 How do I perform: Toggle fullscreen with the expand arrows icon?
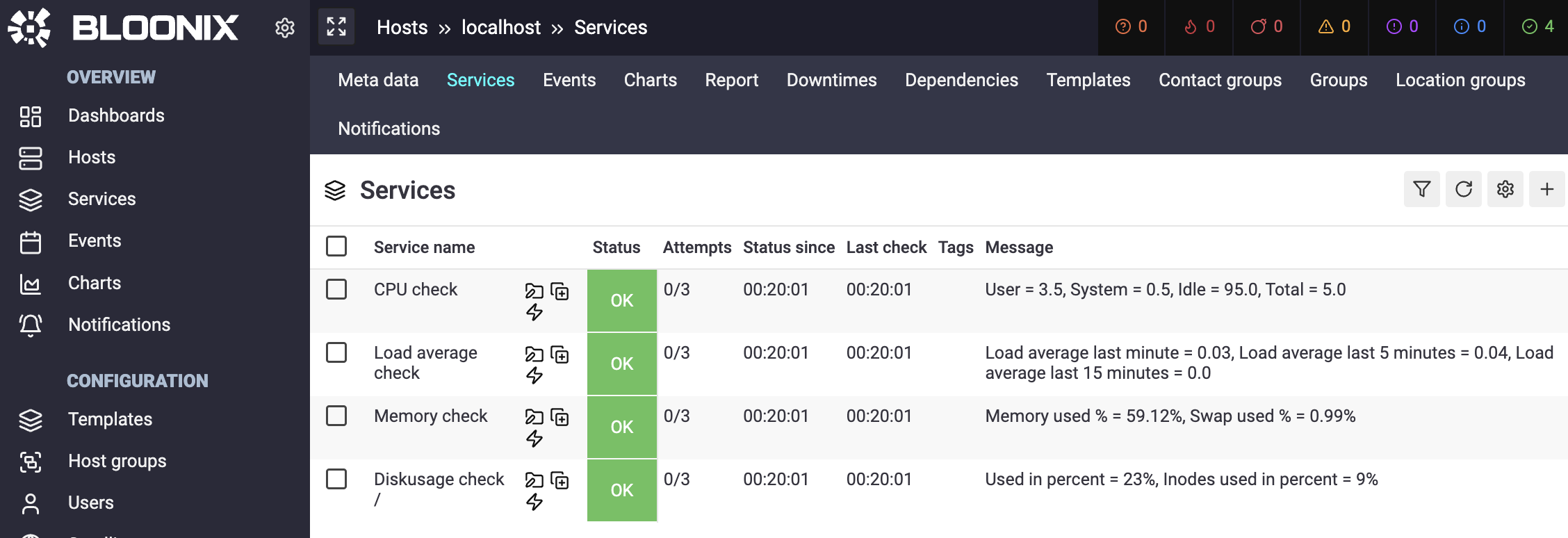[x=336, y=27]
